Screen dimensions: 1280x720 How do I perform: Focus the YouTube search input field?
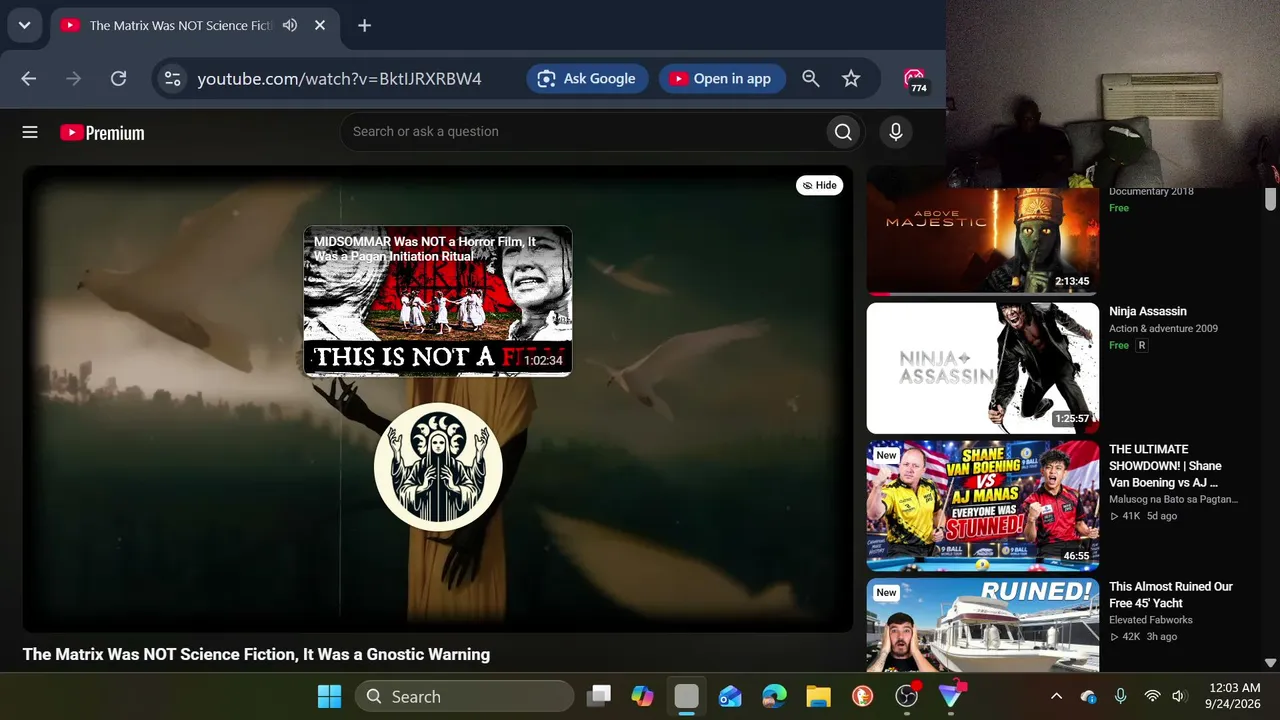pos(583,132)
